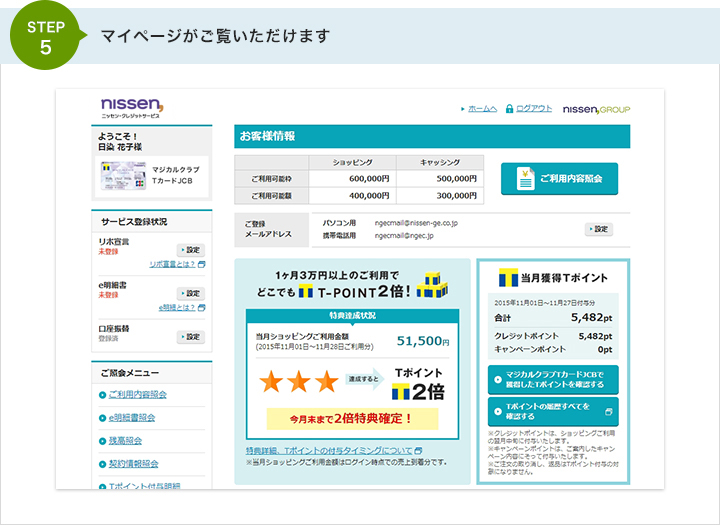Click shopping ご利用可能額 400,000円 cell

pyautogui.click(x=352, y=196)
